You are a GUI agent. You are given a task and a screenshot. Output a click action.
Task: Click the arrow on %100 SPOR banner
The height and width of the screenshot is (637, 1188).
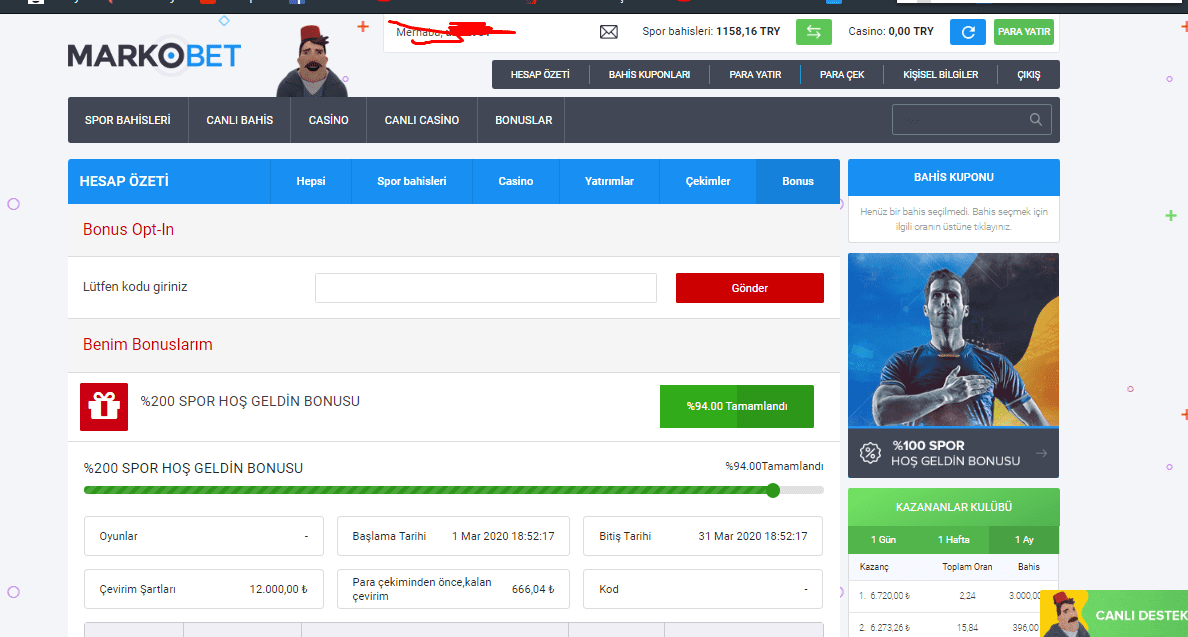1042,453
